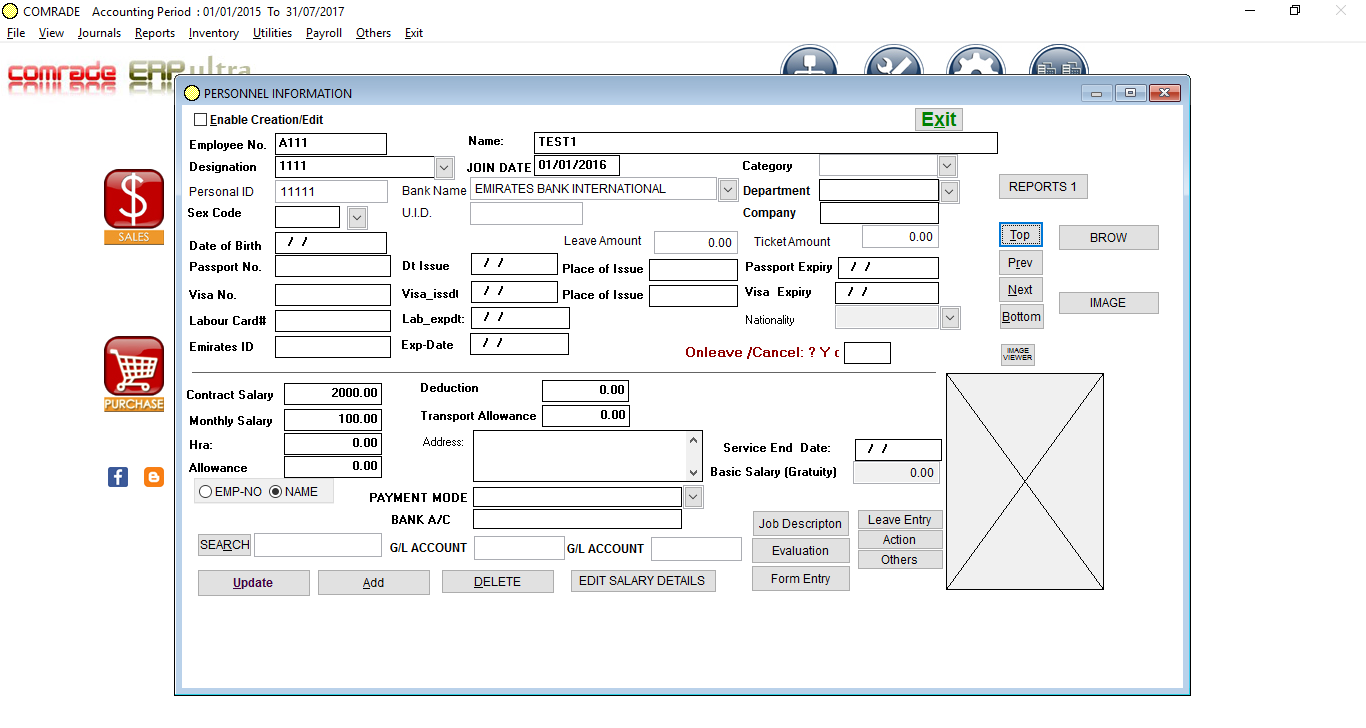The width and height of the screenshot is (1366, 728).
Task: Open the Inventory menu
Action: click(213, 33)
